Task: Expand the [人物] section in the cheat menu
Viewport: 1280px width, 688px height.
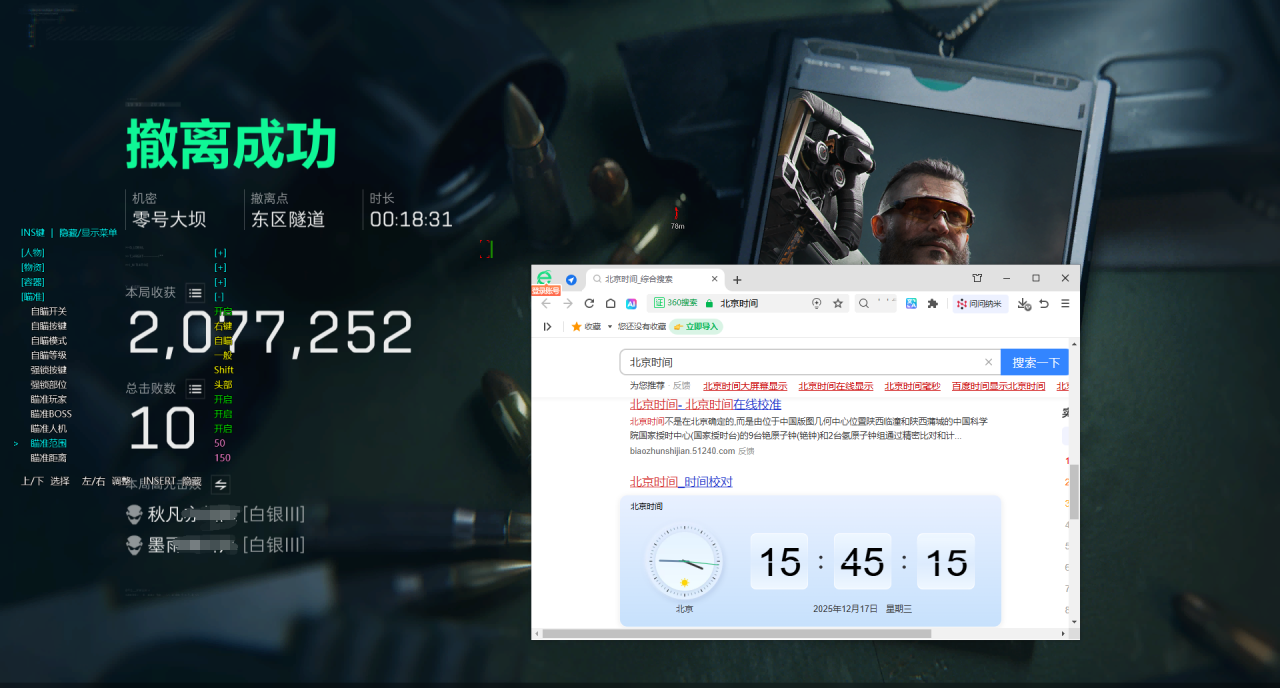Action: 33,253
